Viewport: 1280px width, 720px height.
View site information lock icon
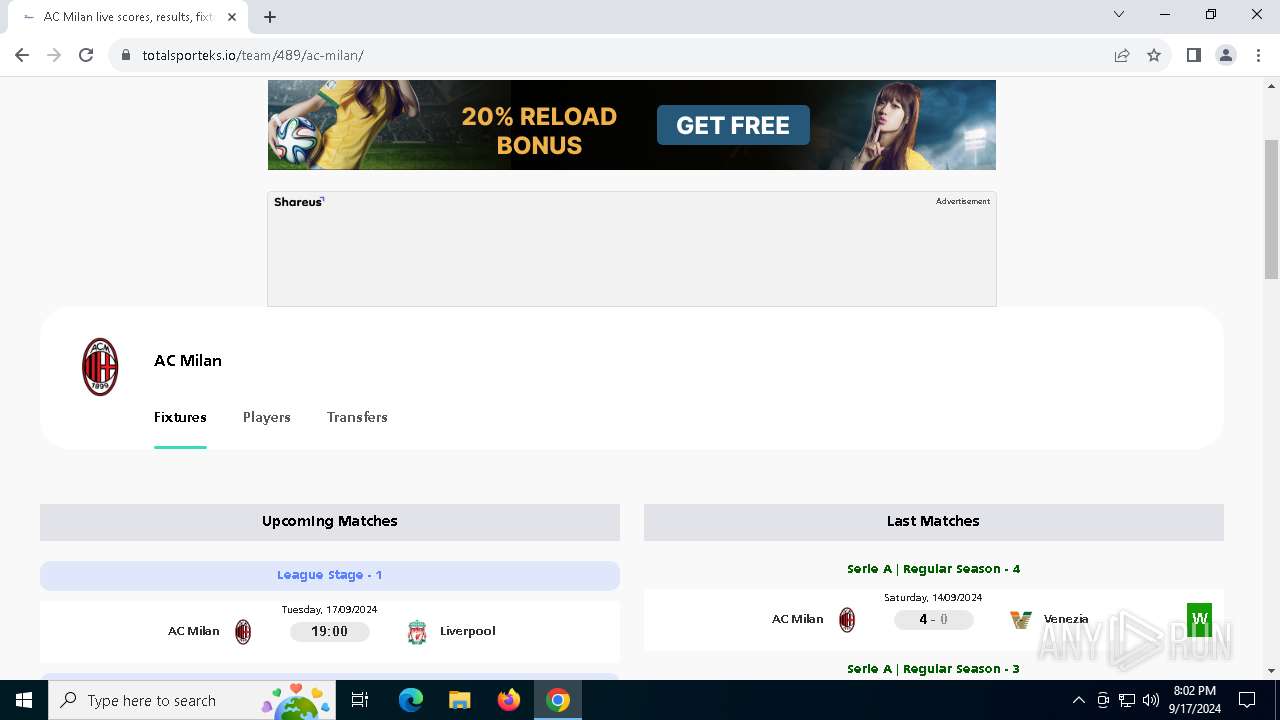[126, 55]
